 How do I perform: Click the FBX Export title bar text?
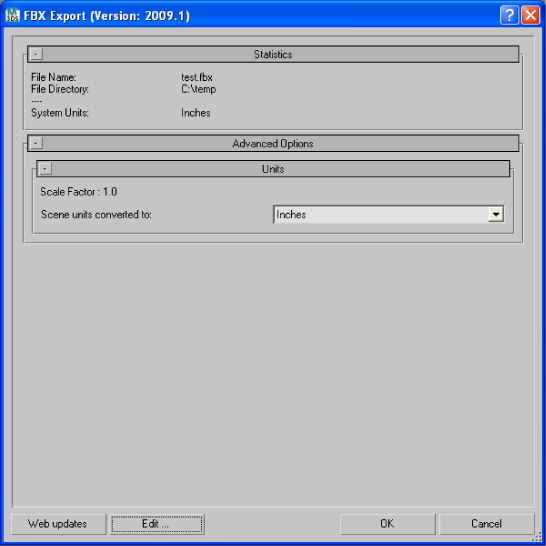tap(107, 16)
